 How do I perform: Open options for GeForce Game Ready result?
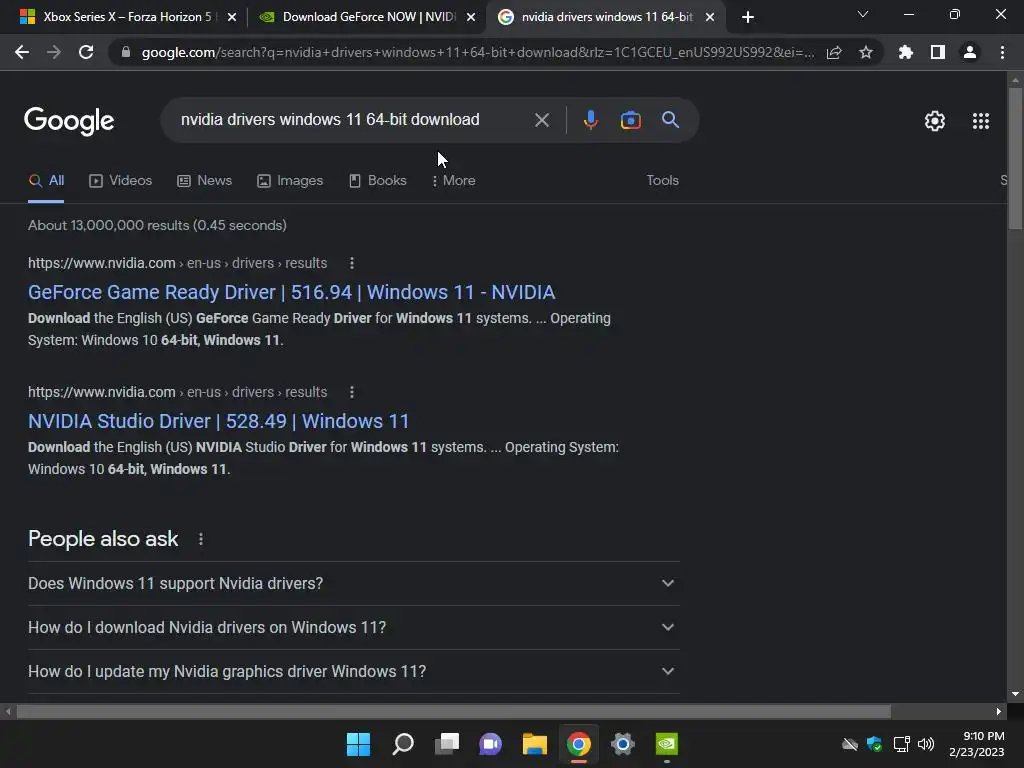click(x=352, y=263)
